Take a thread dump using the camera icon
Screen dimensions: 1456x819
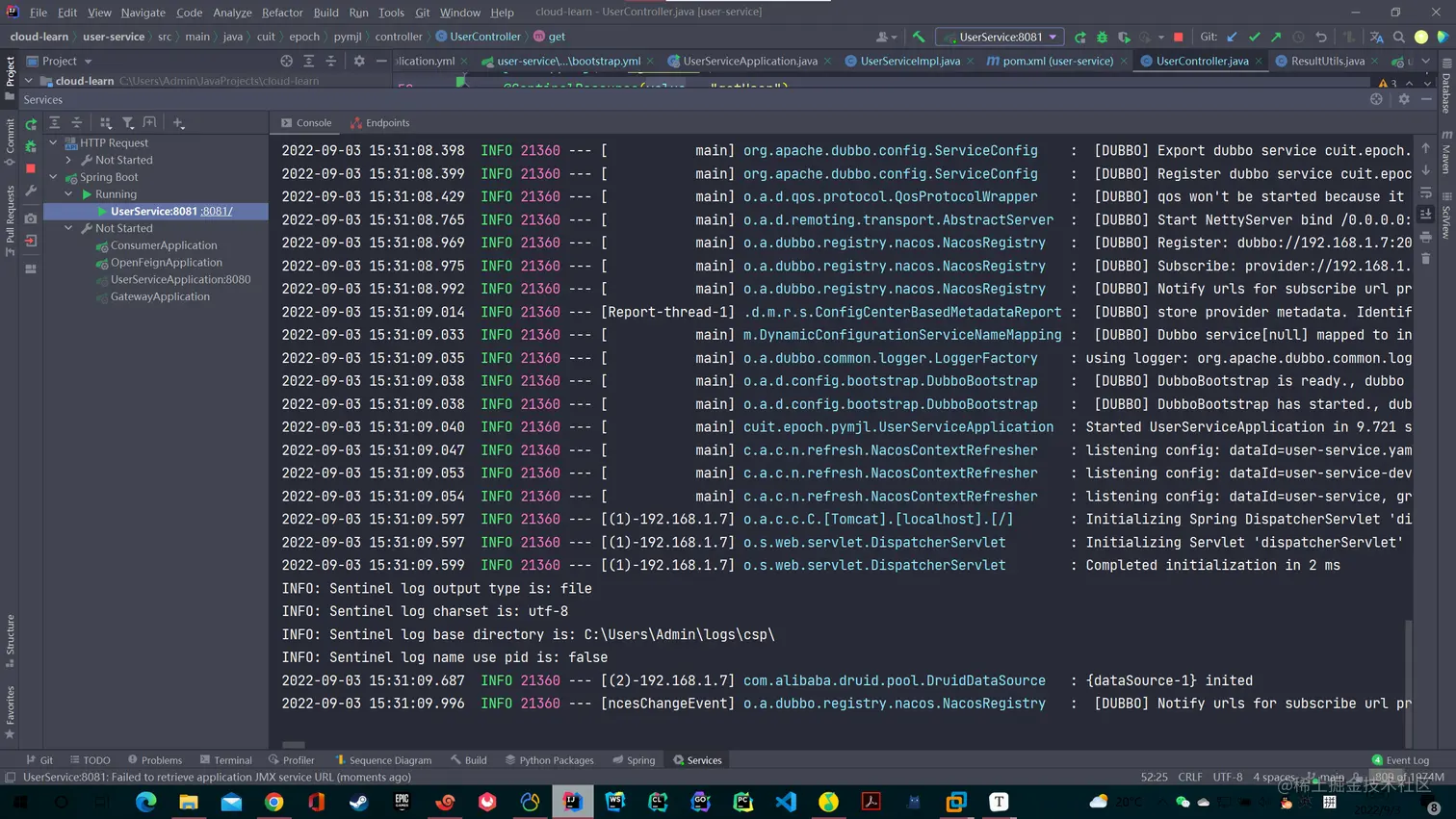[x=31, y=218]
